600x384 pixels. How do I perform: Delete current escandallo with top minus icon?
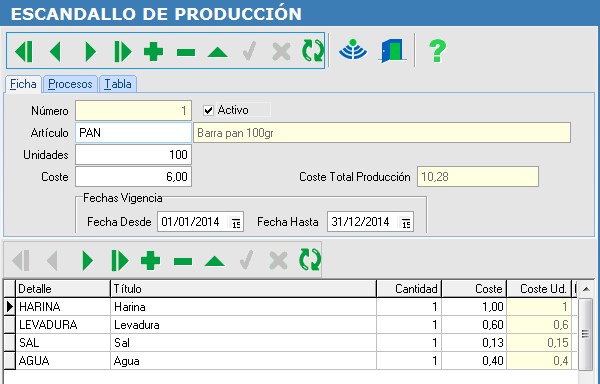tap(186, 52)
